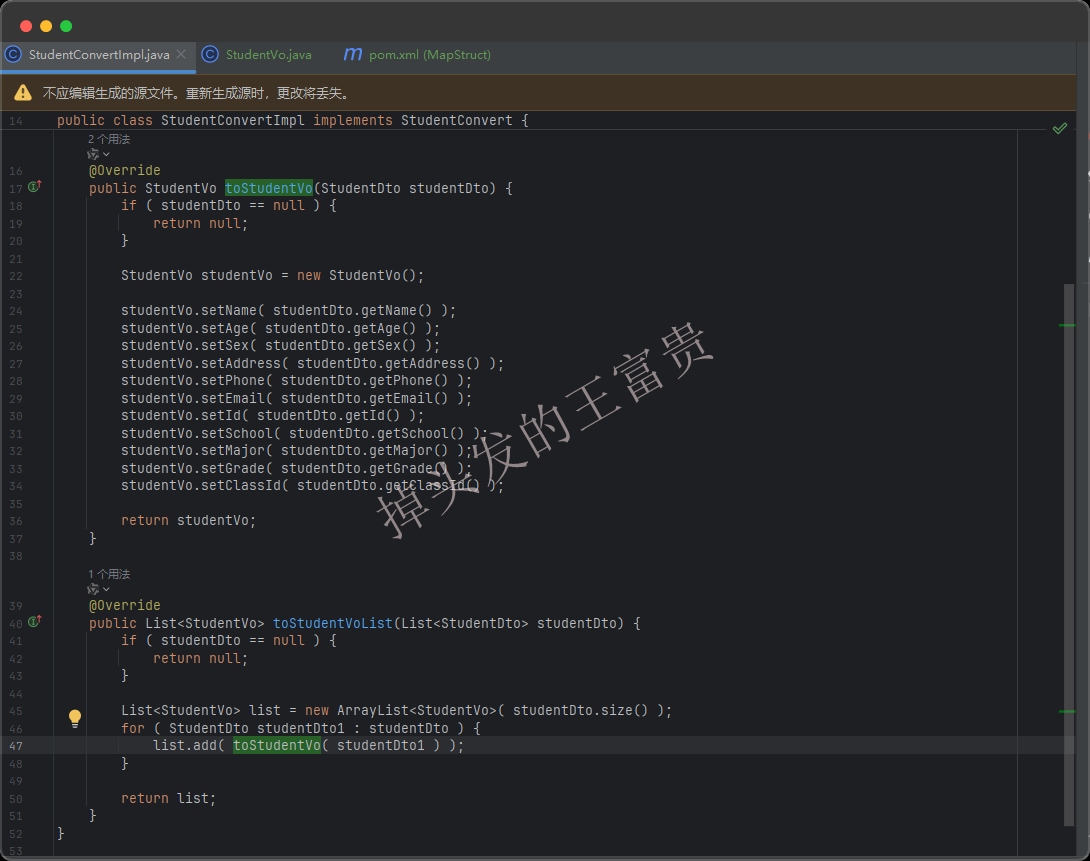1090x861 pixels.
Task: Click the green inspection checkmark icon
Action: pos(1059,129)
